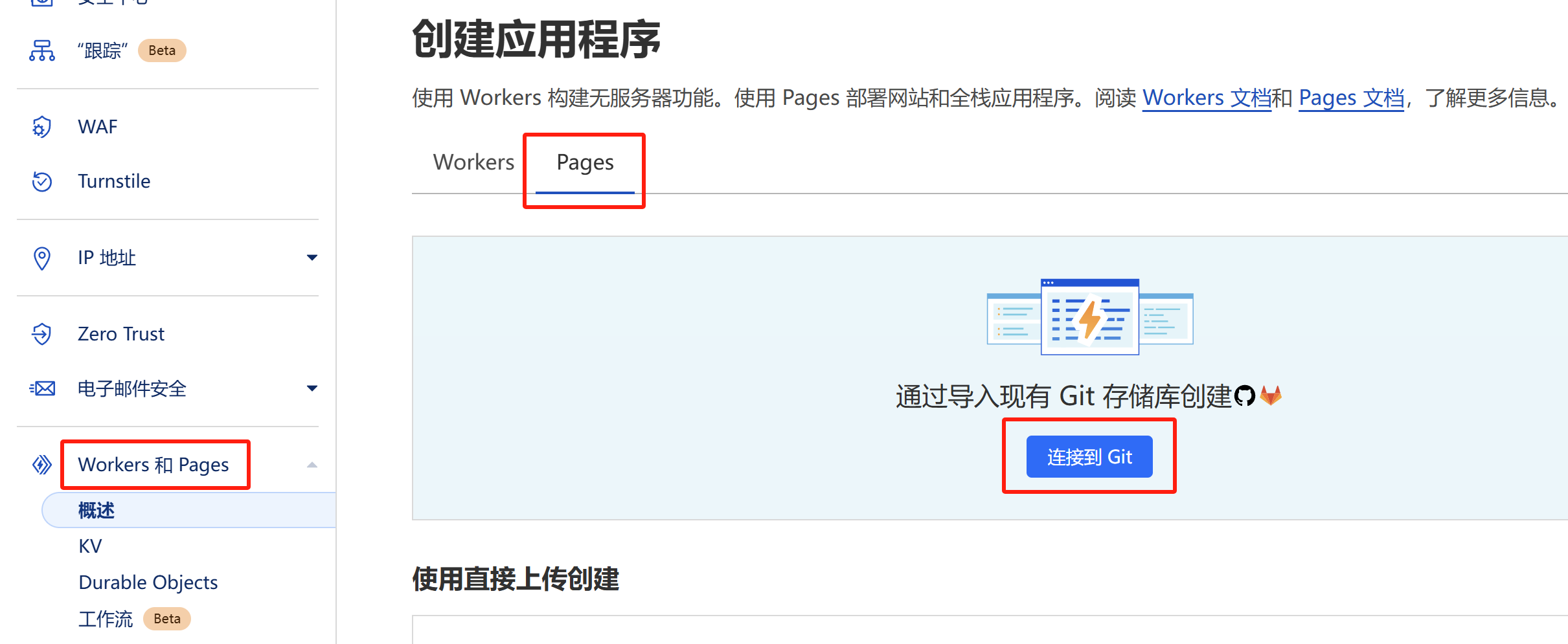Open the Zero Trust sidebar item
Viewport: 1568px width, 644px height.
pyautogui.click(x=121, y=334)
